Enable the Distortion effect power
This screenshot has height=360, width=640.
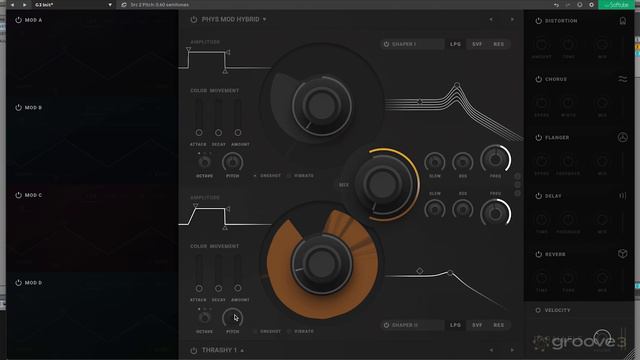[x=538, y=21]
